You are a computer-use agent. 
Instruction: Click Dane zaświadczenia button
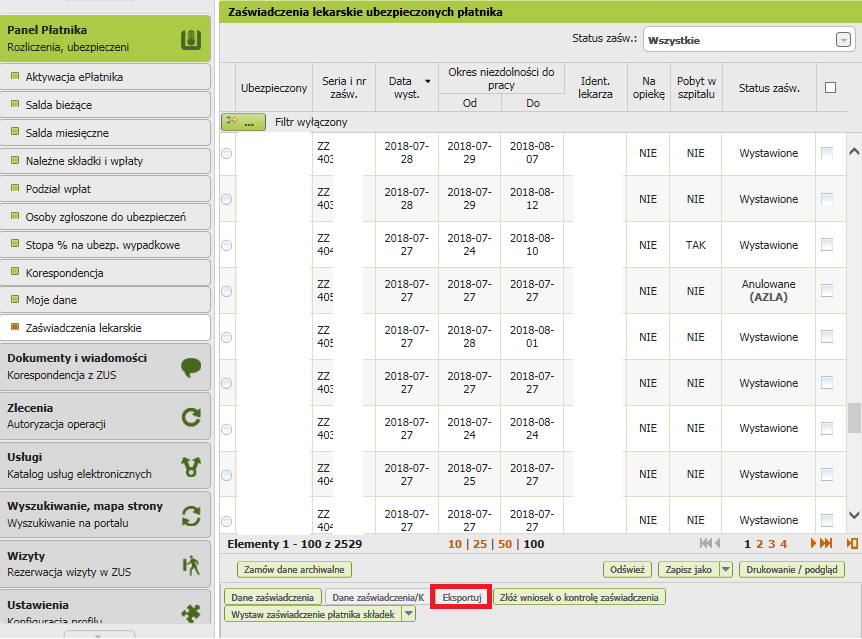[272, 597]
